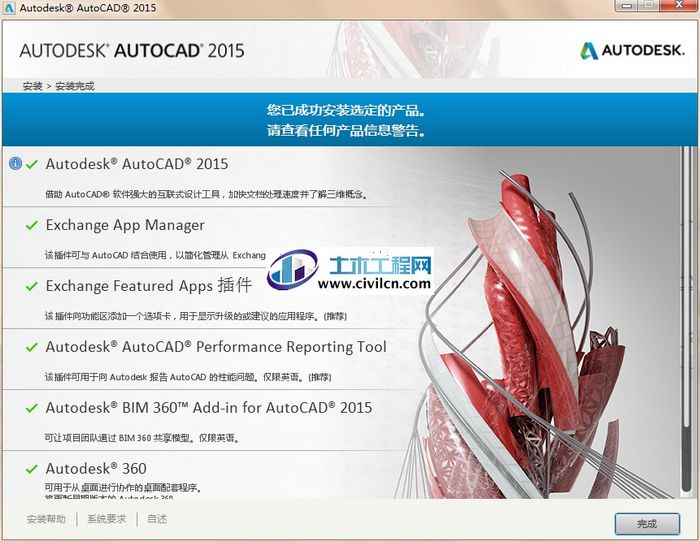Select the Exchange Featured Apps 插件 title
This screenshot has height=542, width=700.
(149, 286)
